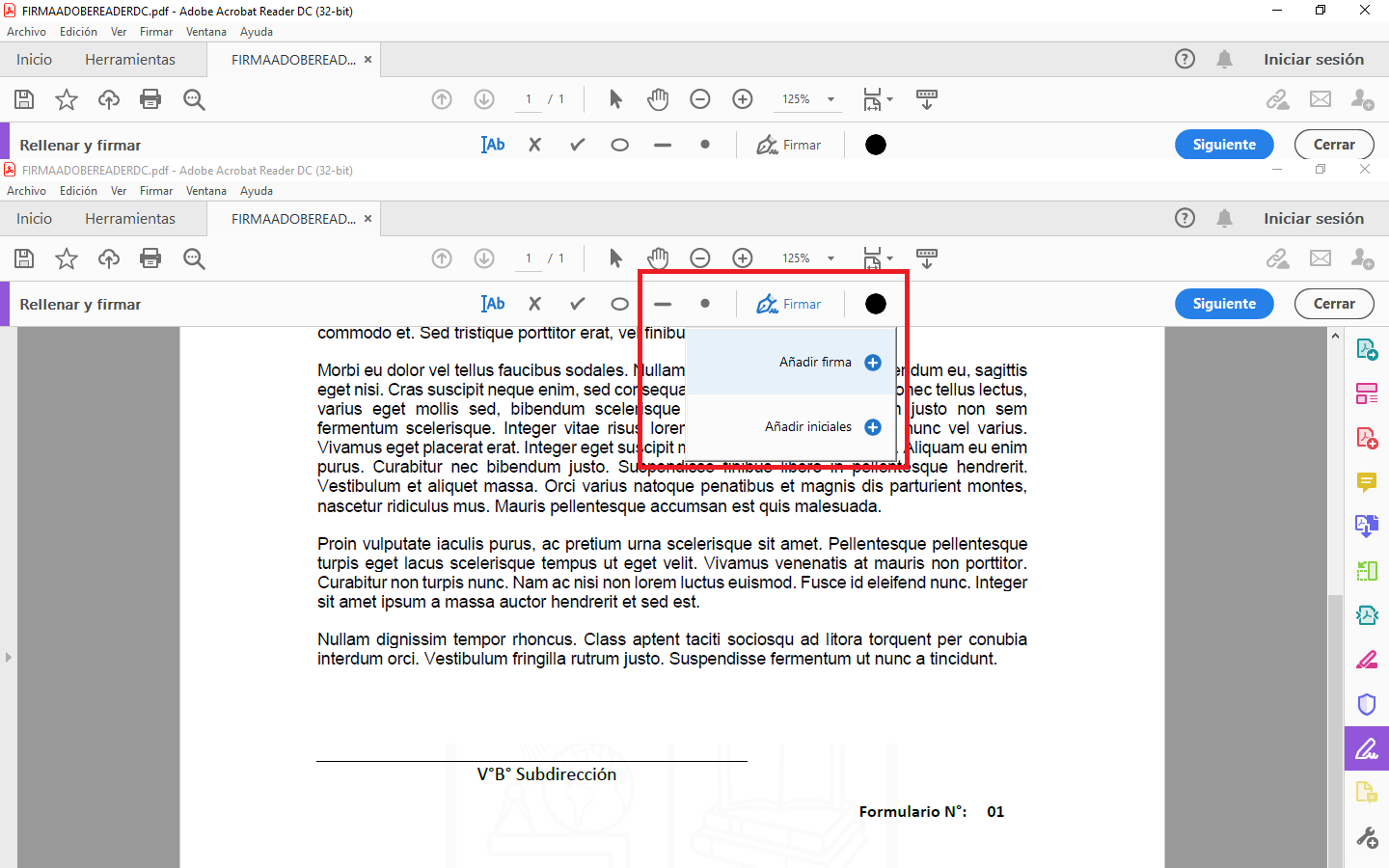Click the highlighted purple Fill & Sign icon
The image size is (1389, 868).
click(x=1367, y=748)
